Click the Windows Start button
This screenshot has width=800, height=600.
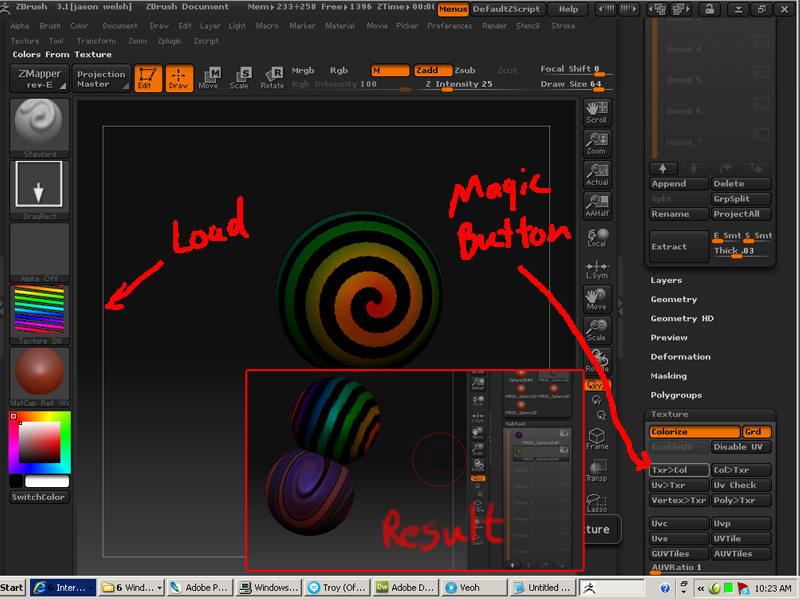13,588
